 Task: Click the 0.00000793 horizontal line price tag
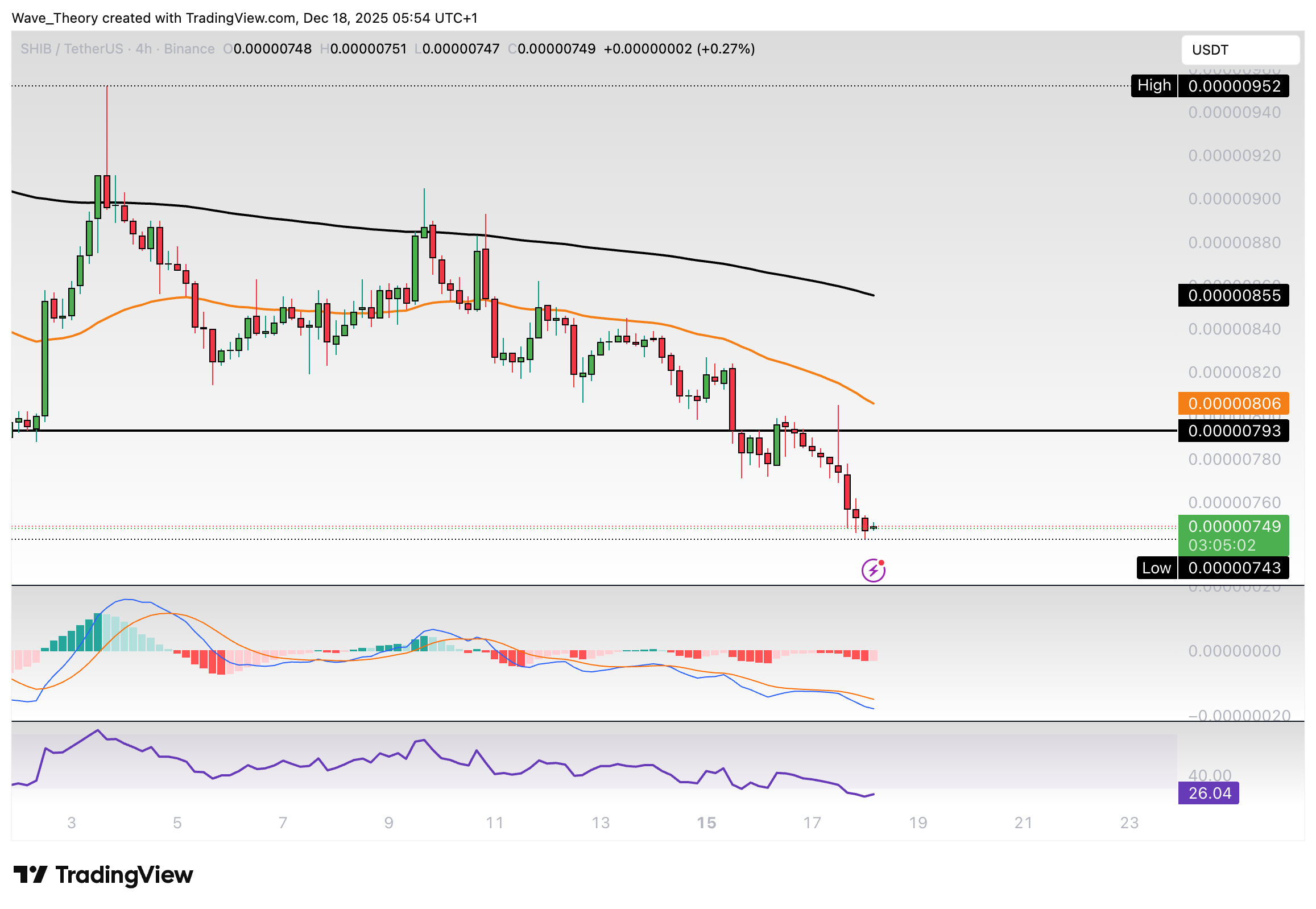[1233, 431]
